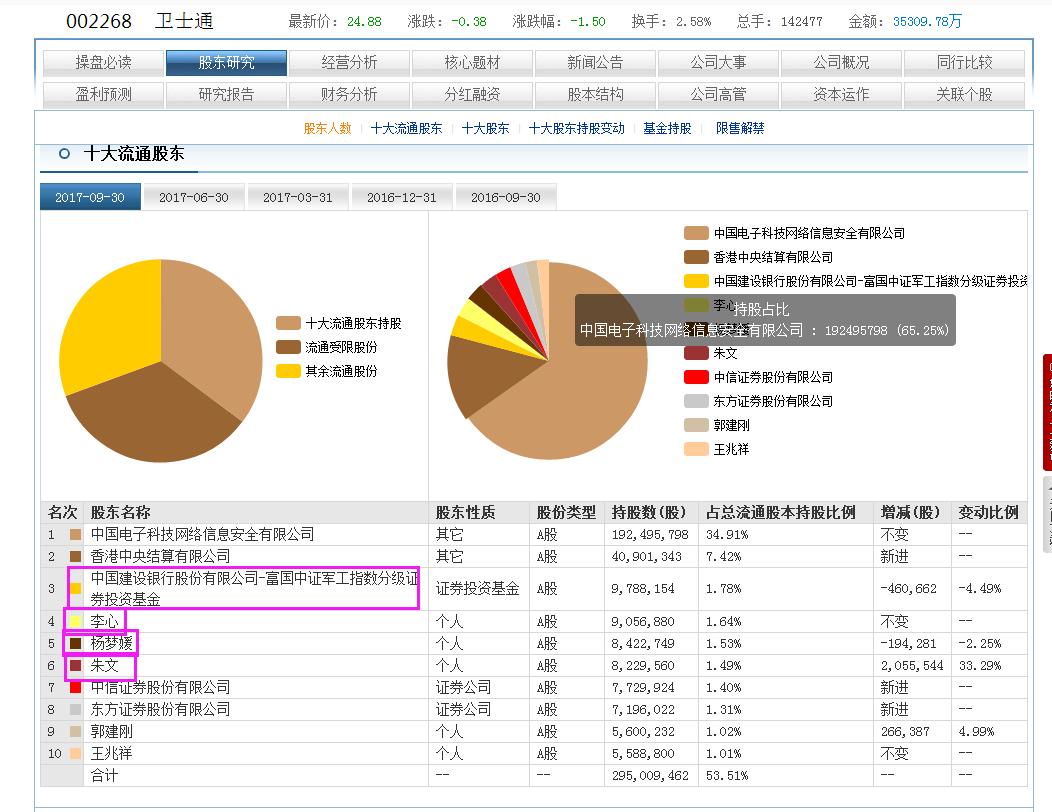Select the 2016-12-31 date tab

click(x=401, y=197)
